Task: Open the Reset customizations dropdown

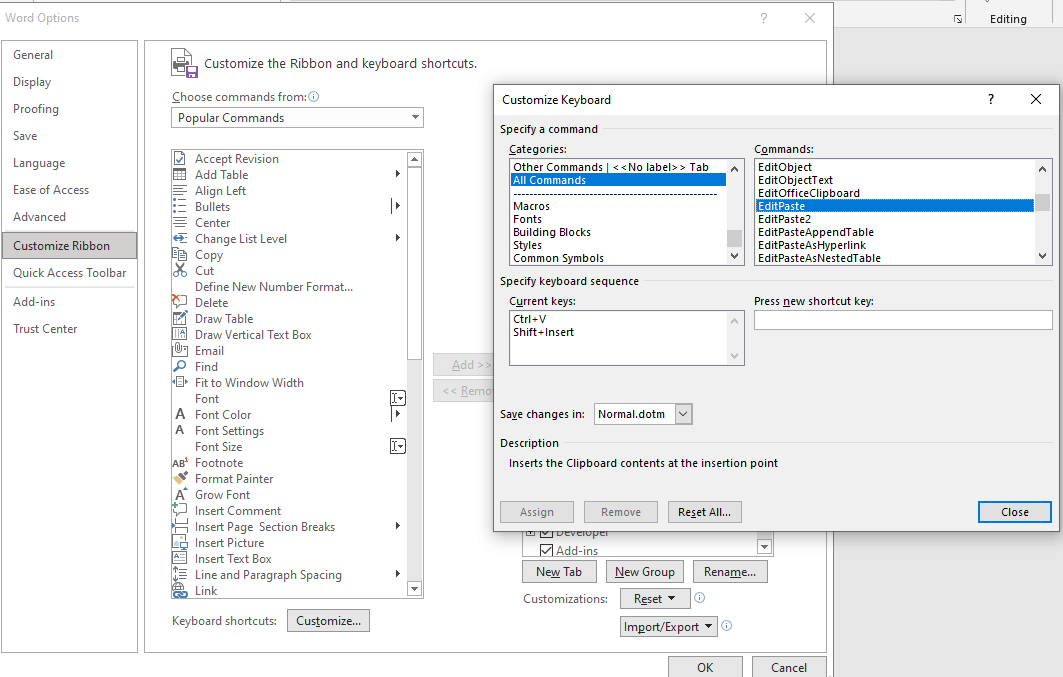Action: pyautogui.click(x=655, y=598)
